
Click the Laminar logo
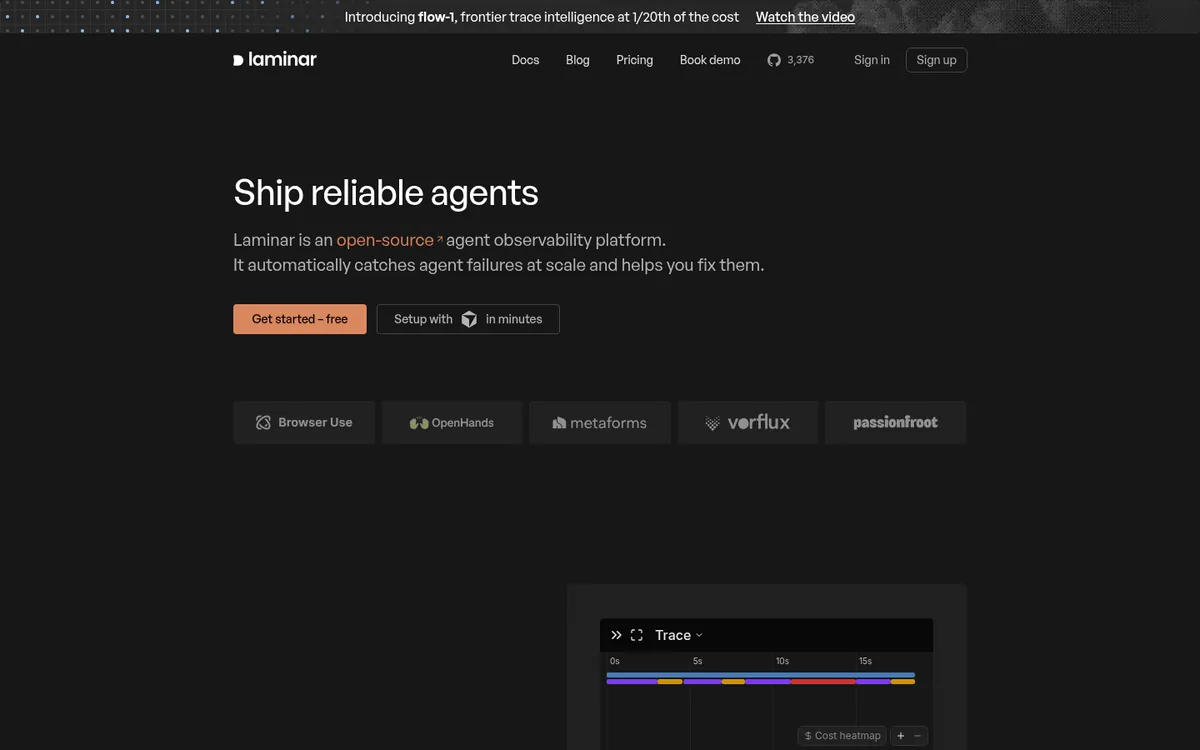[x=275, y=59]
